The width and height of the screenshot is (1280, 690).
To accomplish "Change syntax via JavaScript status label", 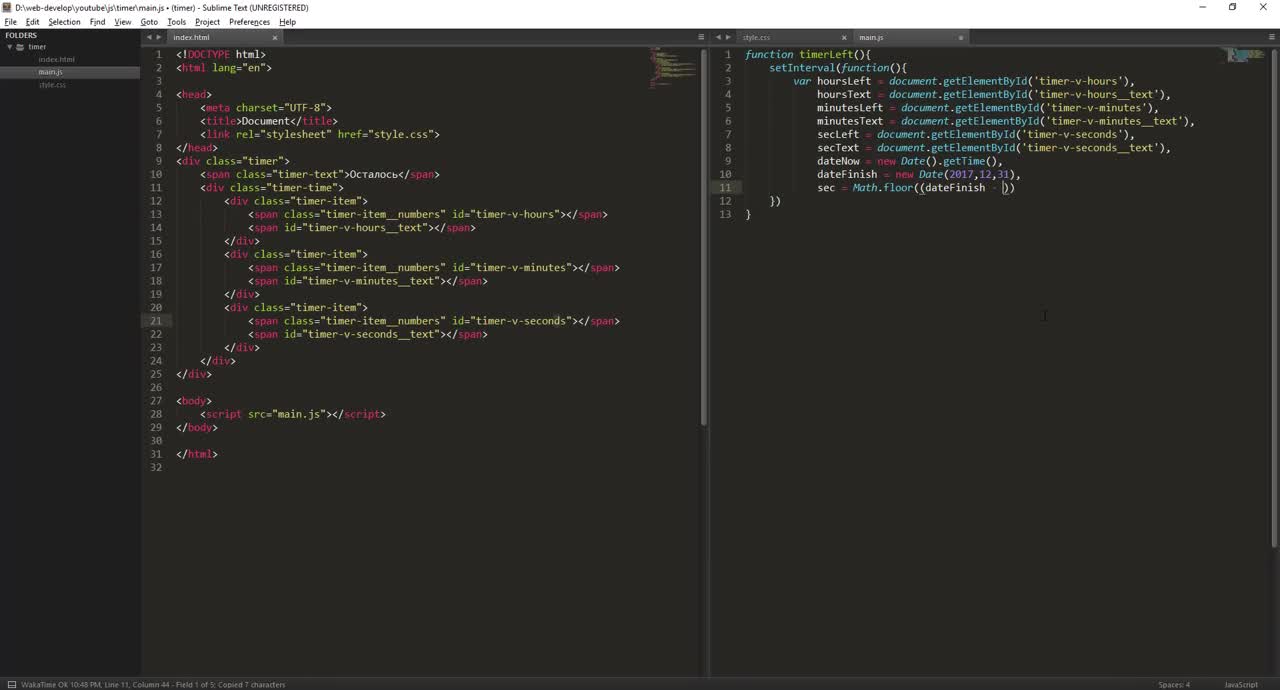I will point(1241,684).
